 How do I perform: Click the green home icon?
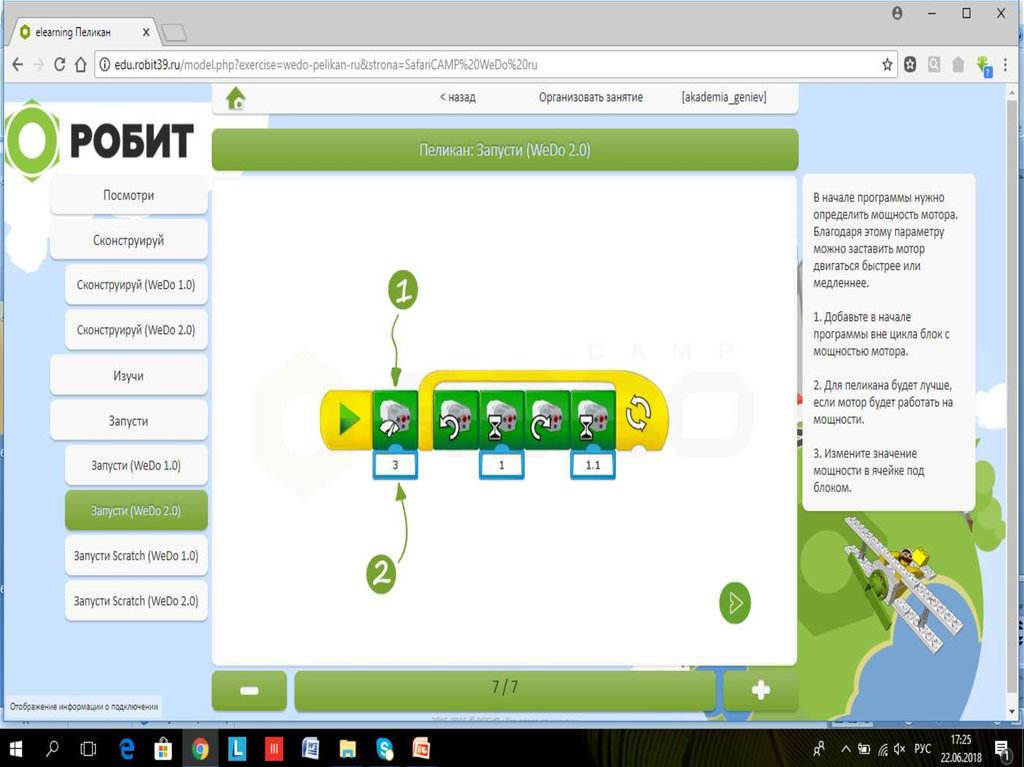click(236, 99)
